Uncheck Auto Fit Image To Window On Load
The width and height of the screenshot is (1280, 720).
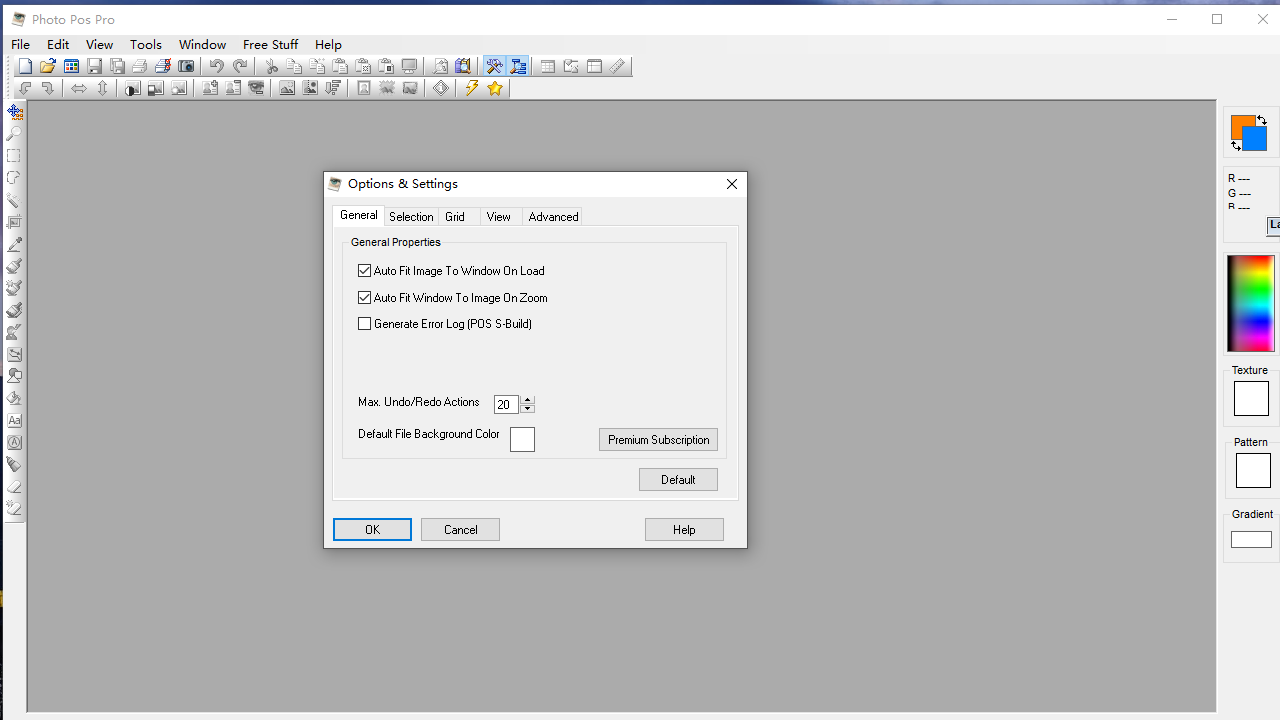coord(365,271)
